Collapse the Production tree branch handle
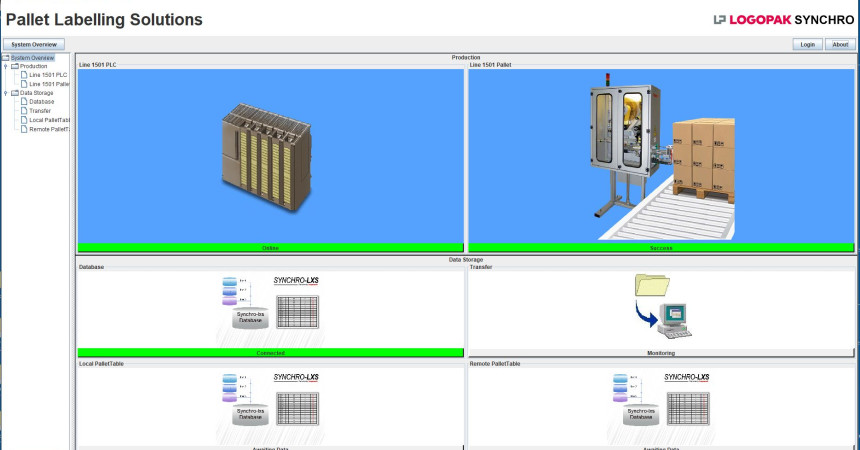860x450 pixels. coord(5,66)
